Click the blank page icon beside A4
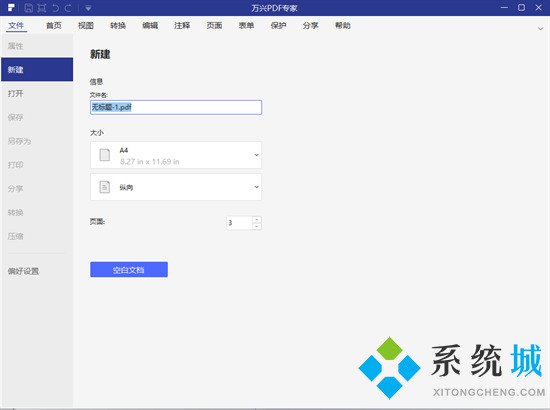 (x=105, y=155)
